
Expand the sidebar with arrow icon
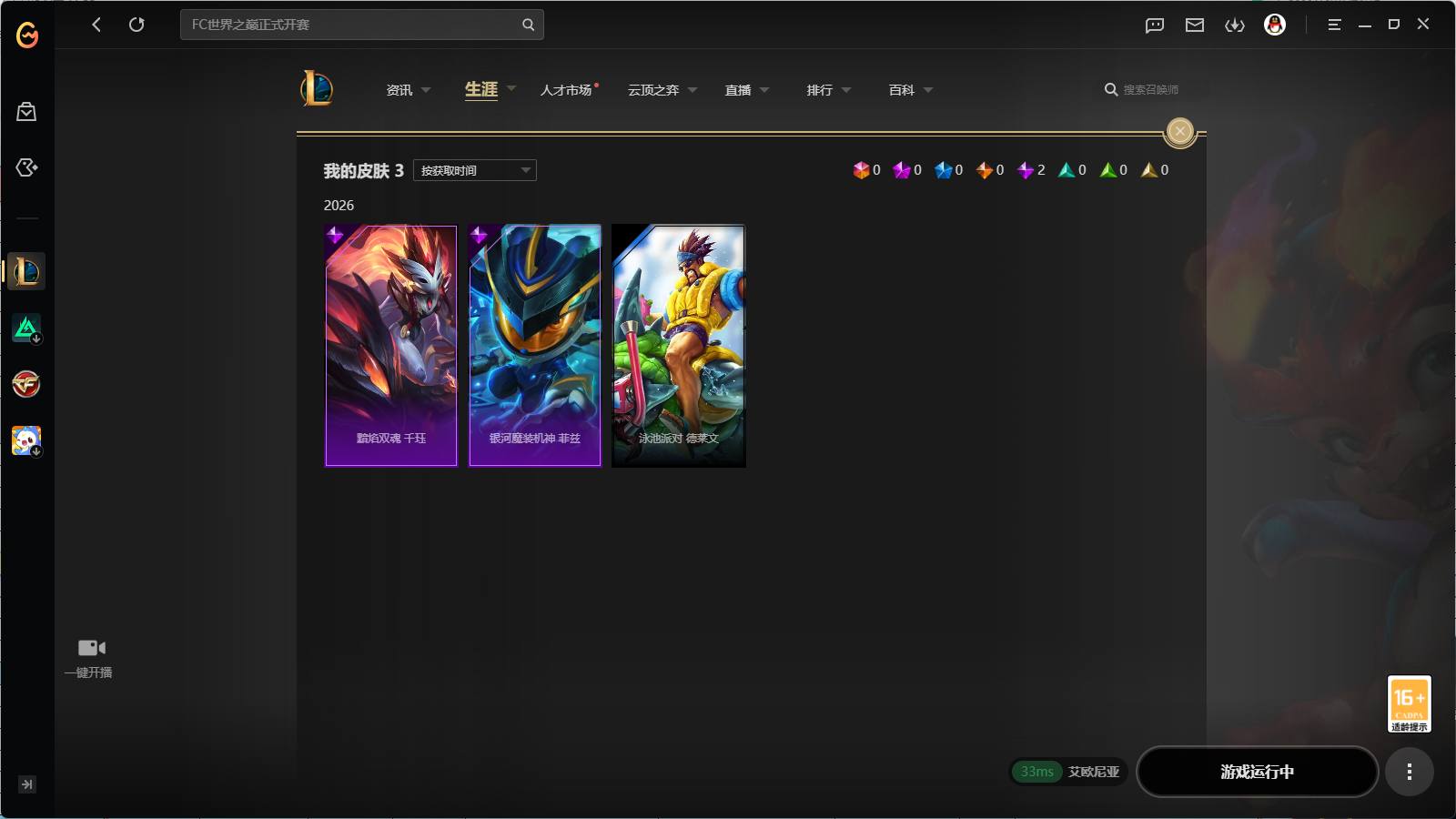tap(27, 784)
